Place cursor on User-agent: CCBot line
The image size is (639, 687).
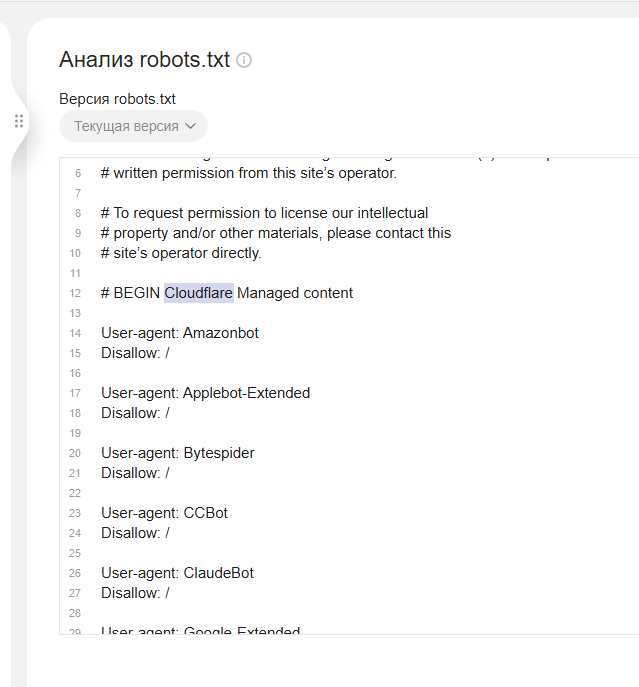coord(164,513)
